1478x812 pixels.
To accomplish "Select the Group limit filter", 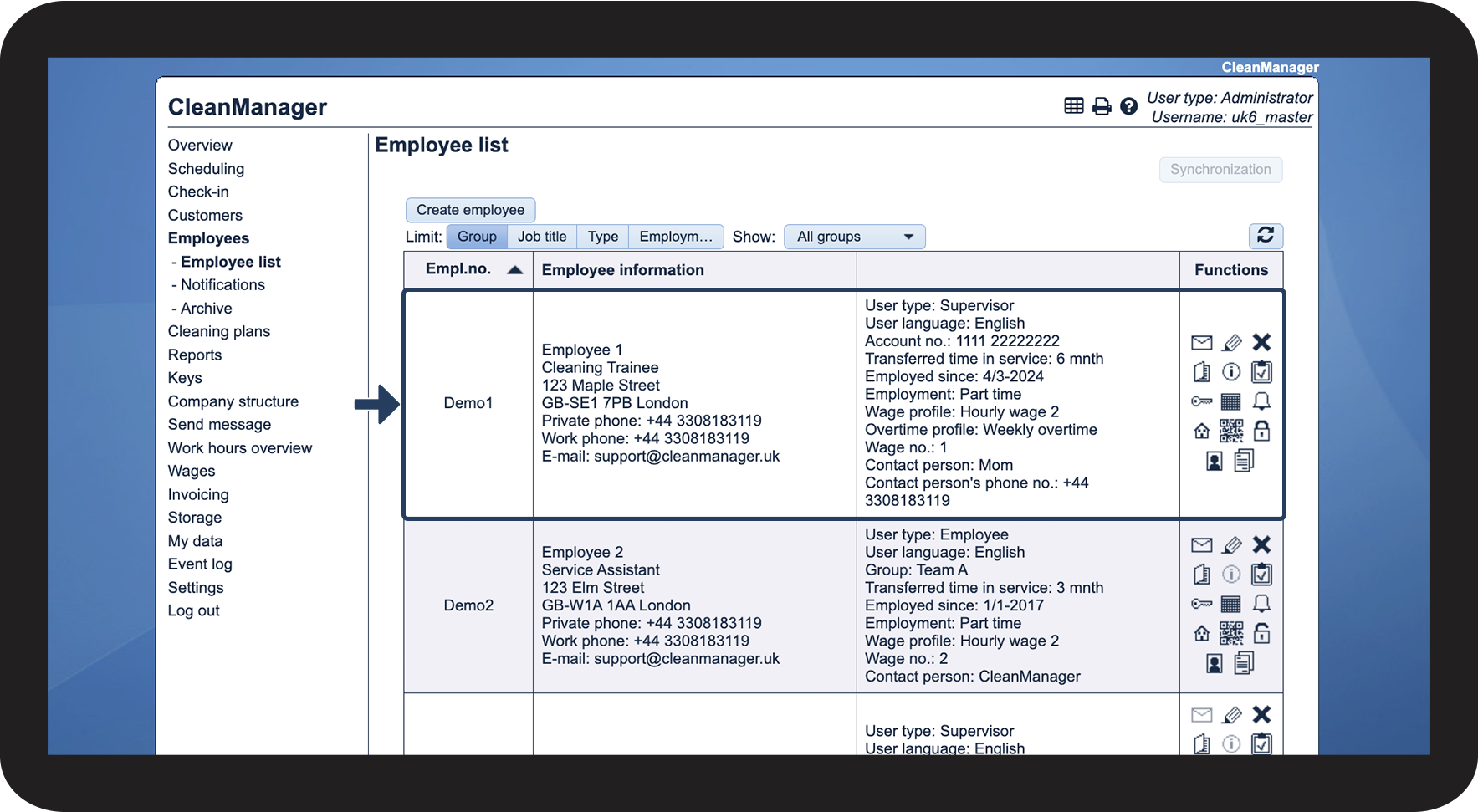I will (x=477, y=237).
